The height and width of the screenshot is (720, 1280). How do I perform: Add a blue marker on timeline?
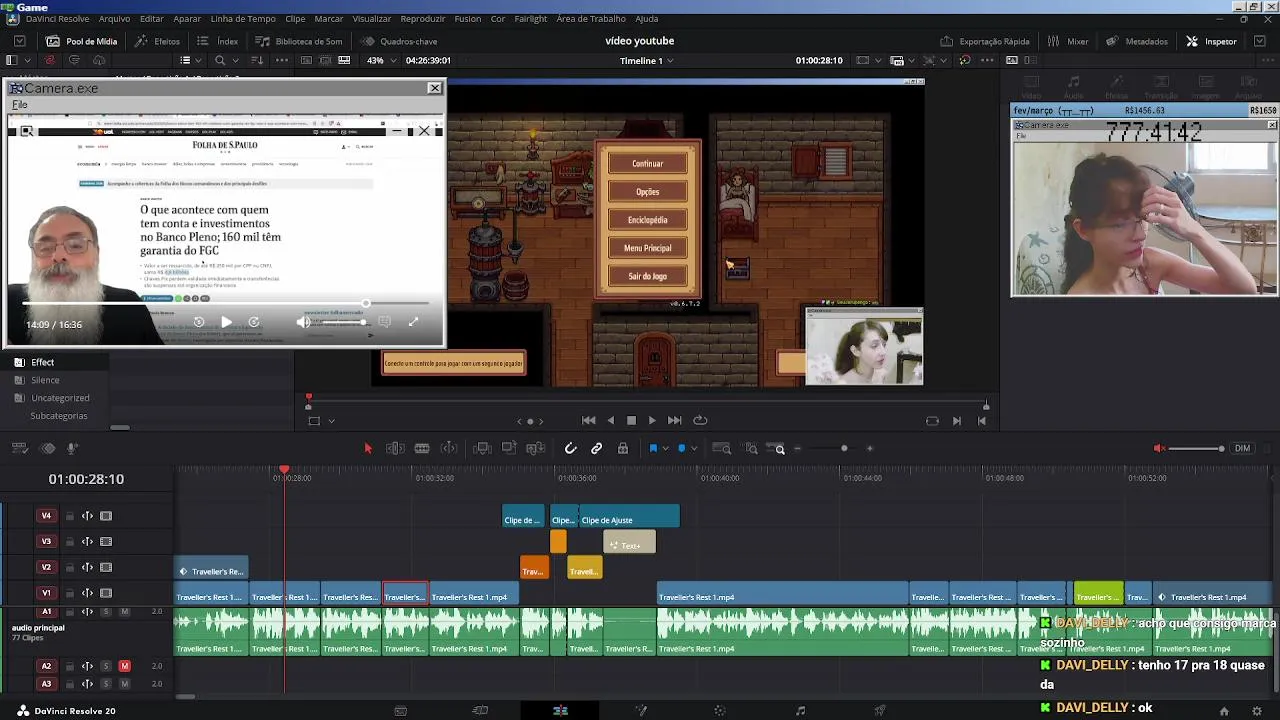pos(681,449)
